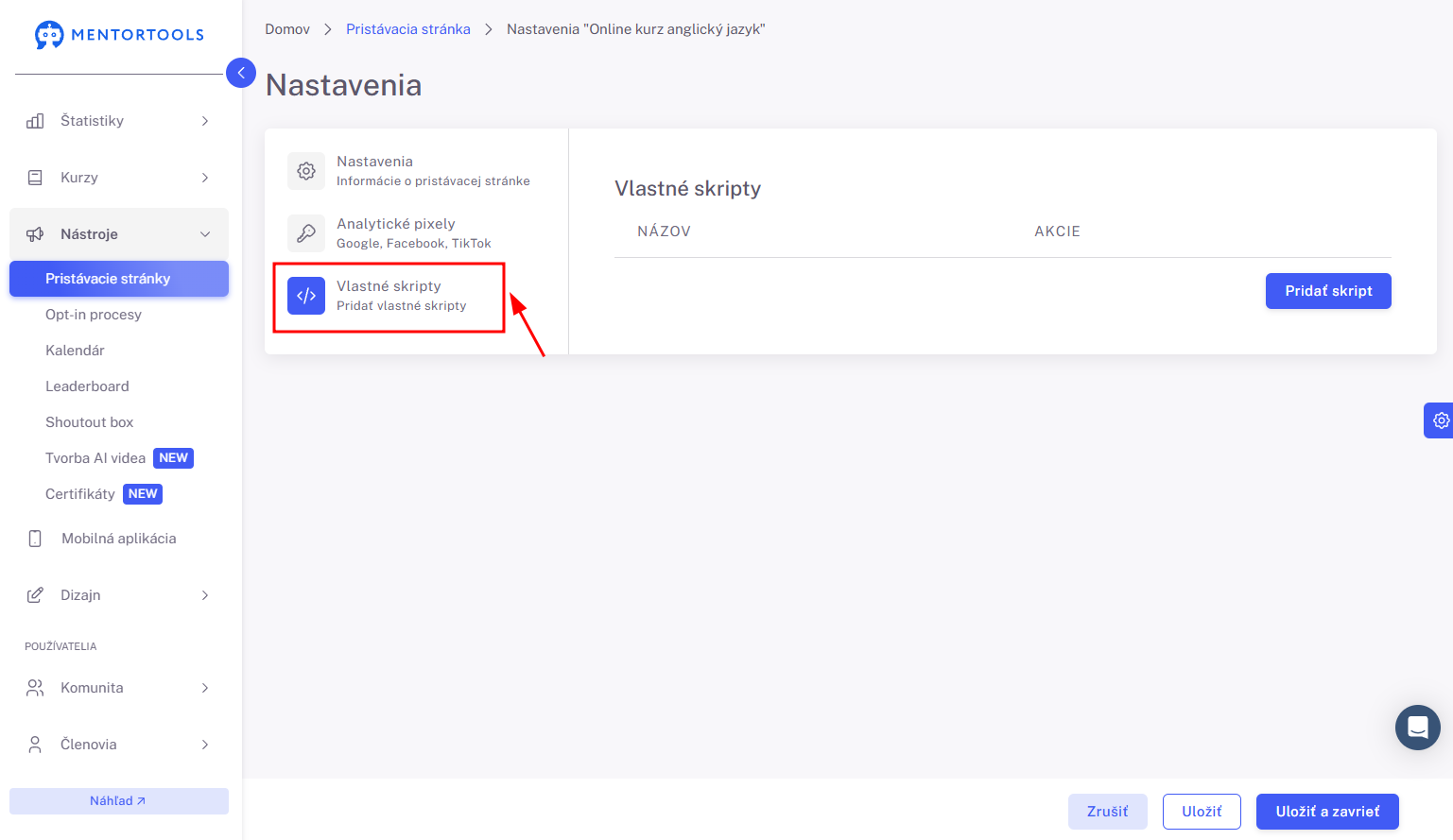
Task: Collapse the Nástroje section chevron
Action: click(x=205, y=234)
